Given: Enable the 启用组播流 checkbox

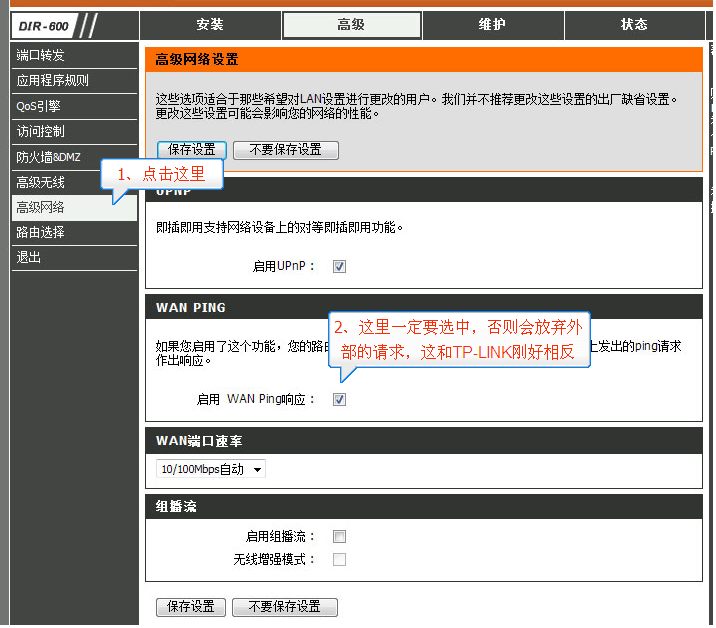Looking at the screenshot, I should [339, 537].
